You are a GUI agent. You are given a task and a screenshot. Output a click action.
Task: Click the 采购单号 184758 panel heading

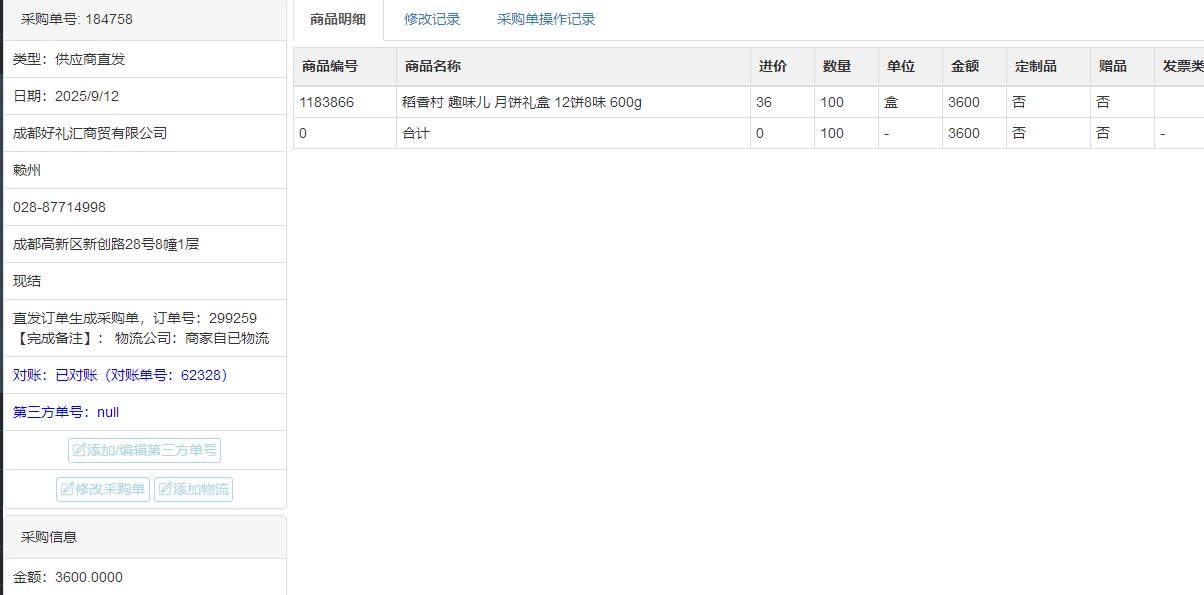click(x=77, y=19)
